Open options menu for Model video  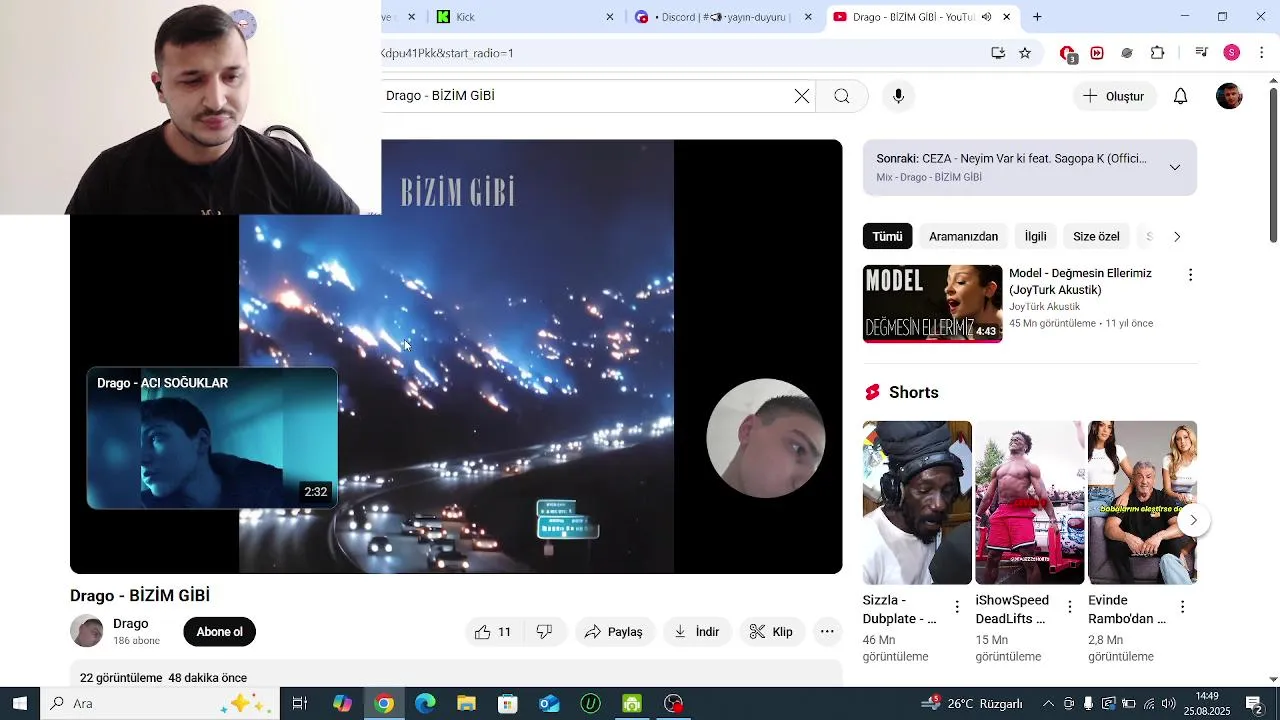point(1190,275)
